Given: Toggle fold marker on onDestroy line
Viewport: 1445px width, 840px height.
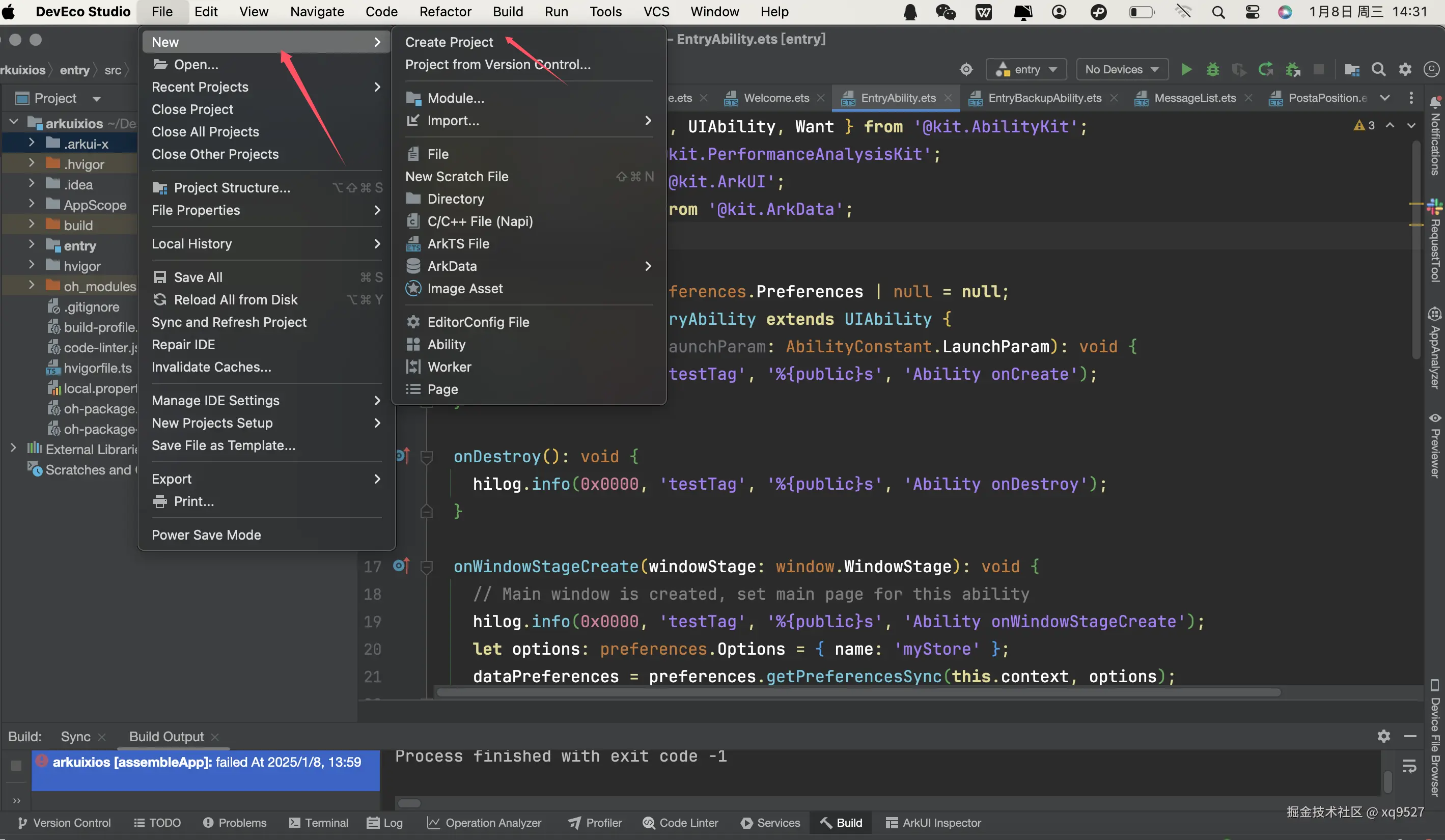Looking at the screenshot, I should [426, 457].
